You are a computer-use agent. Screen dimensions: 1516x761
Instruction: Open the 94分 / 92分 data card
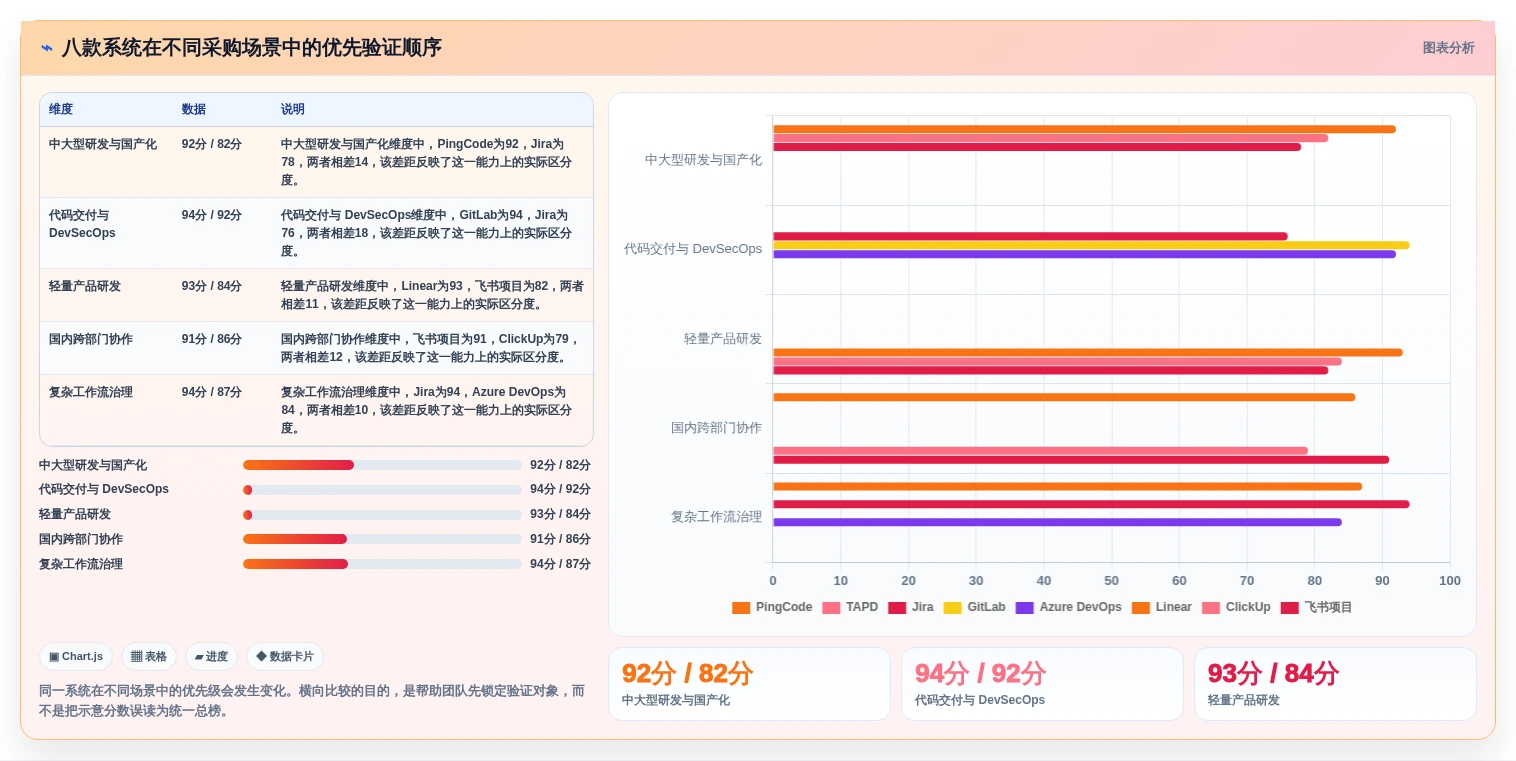(x=1042, y=684)
